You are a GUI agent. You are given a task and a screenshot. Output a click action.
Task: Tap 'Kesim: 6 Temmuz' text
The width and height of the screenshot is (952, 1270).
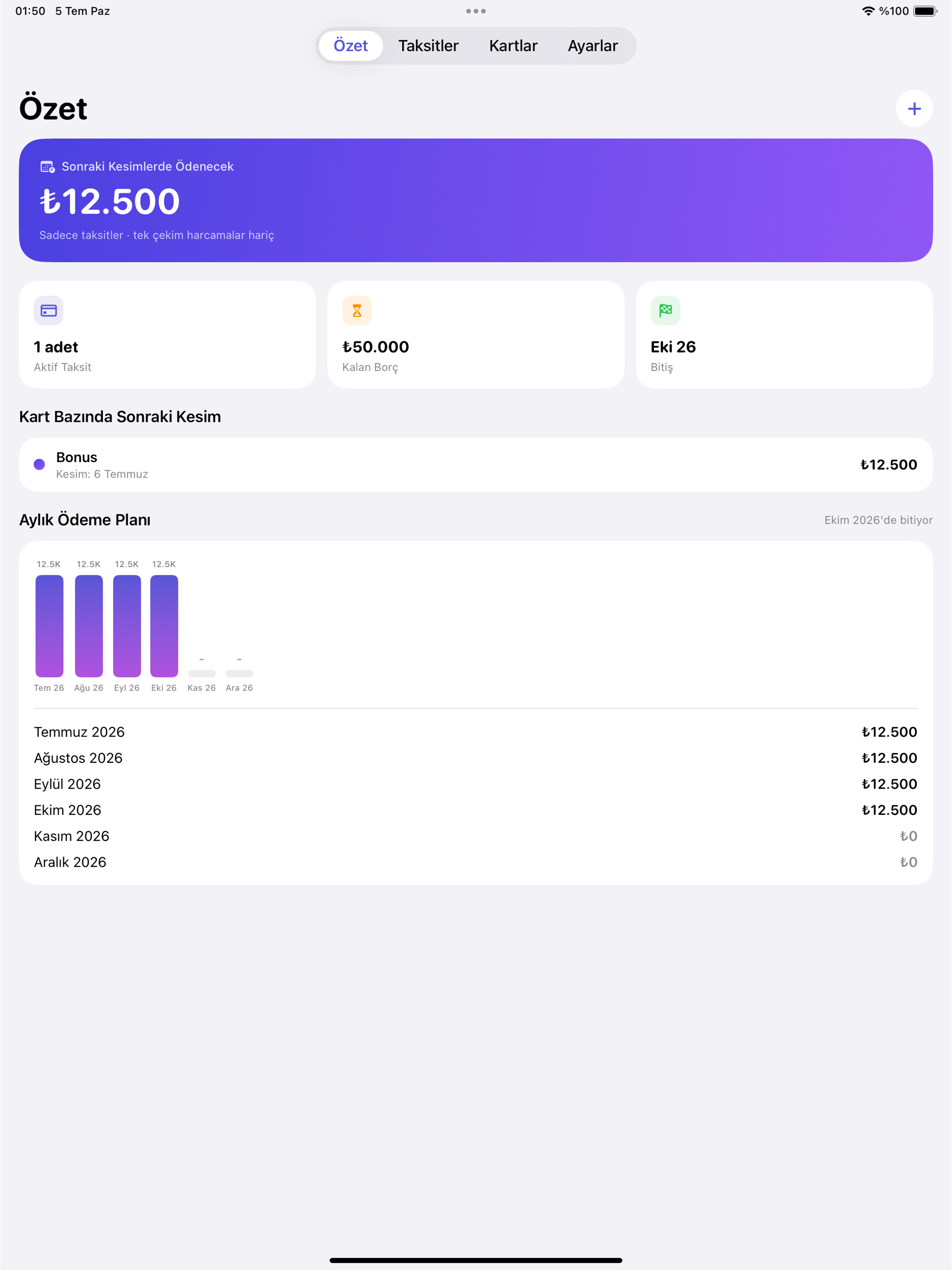[x=102, y=474]
